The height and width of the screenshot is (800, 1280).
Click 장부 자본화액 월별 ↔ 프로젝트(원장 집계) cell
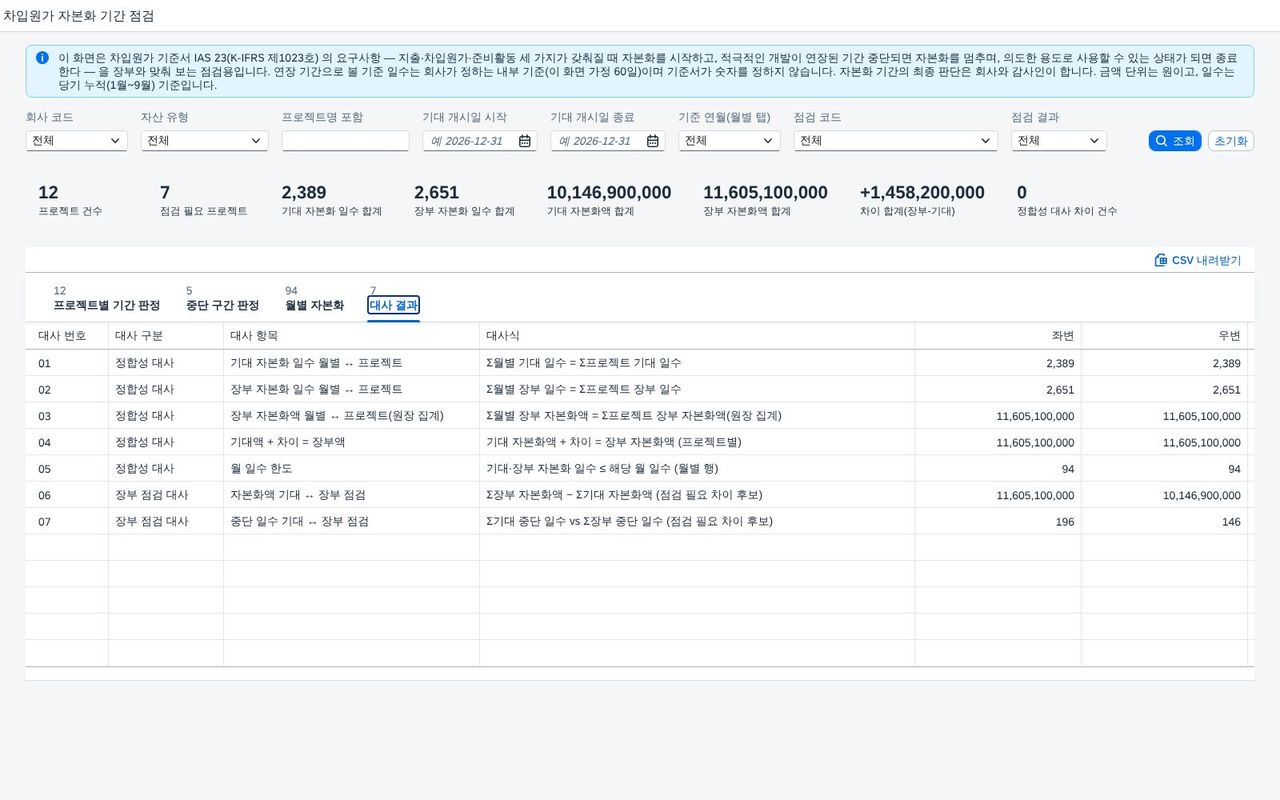[x=351, y=416]
